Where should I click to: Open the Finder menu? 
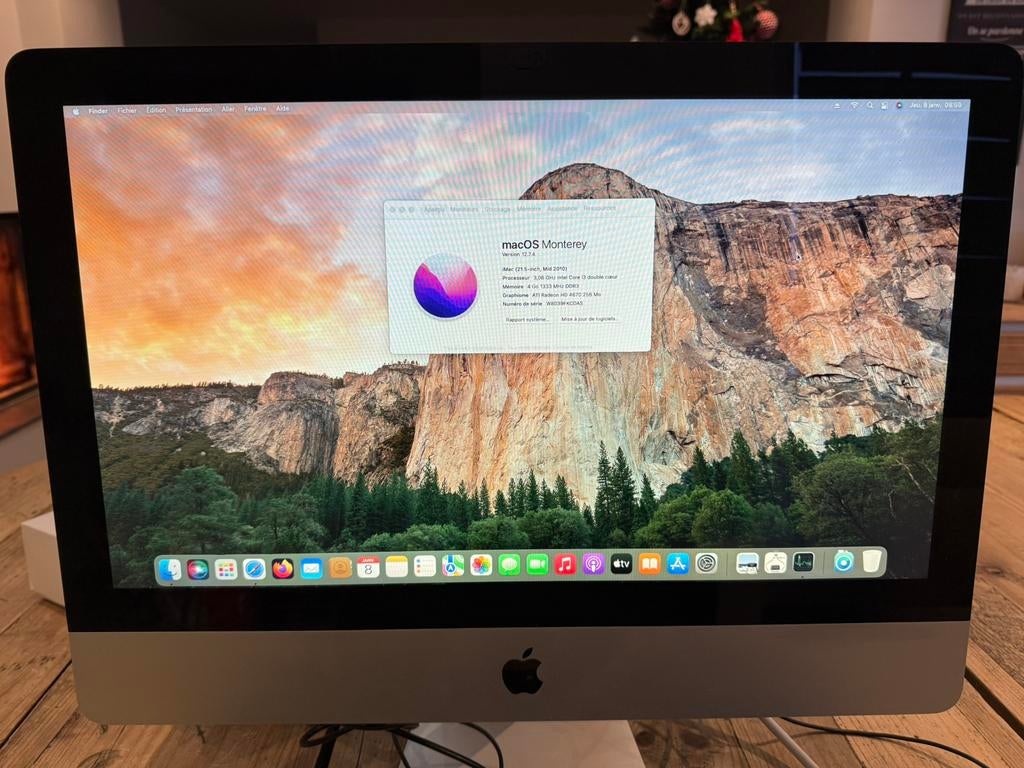click(98, 111)
